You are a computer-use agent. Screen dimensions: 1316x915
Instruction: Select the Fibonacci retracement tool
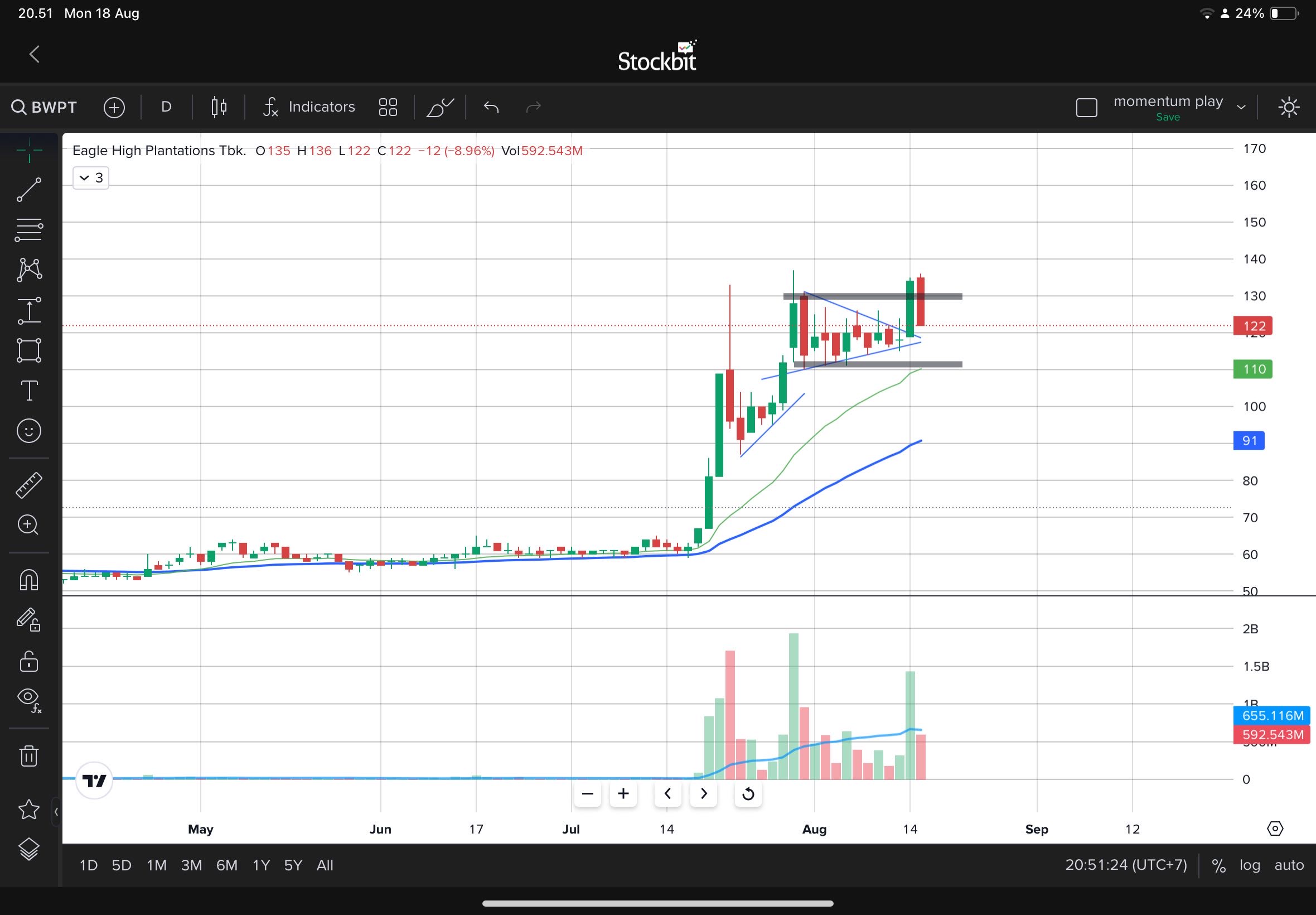pyautogui.click(x=28, y=230)
